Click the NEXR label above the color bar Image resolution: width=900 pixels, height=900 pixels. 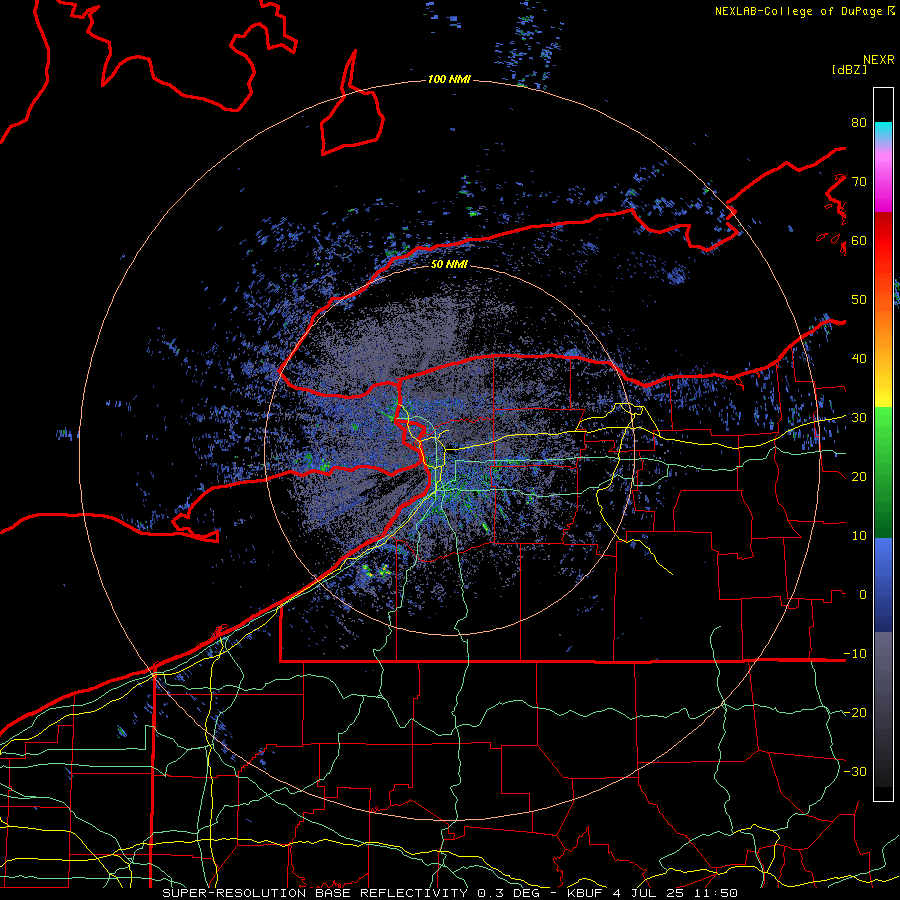(879, 60)
